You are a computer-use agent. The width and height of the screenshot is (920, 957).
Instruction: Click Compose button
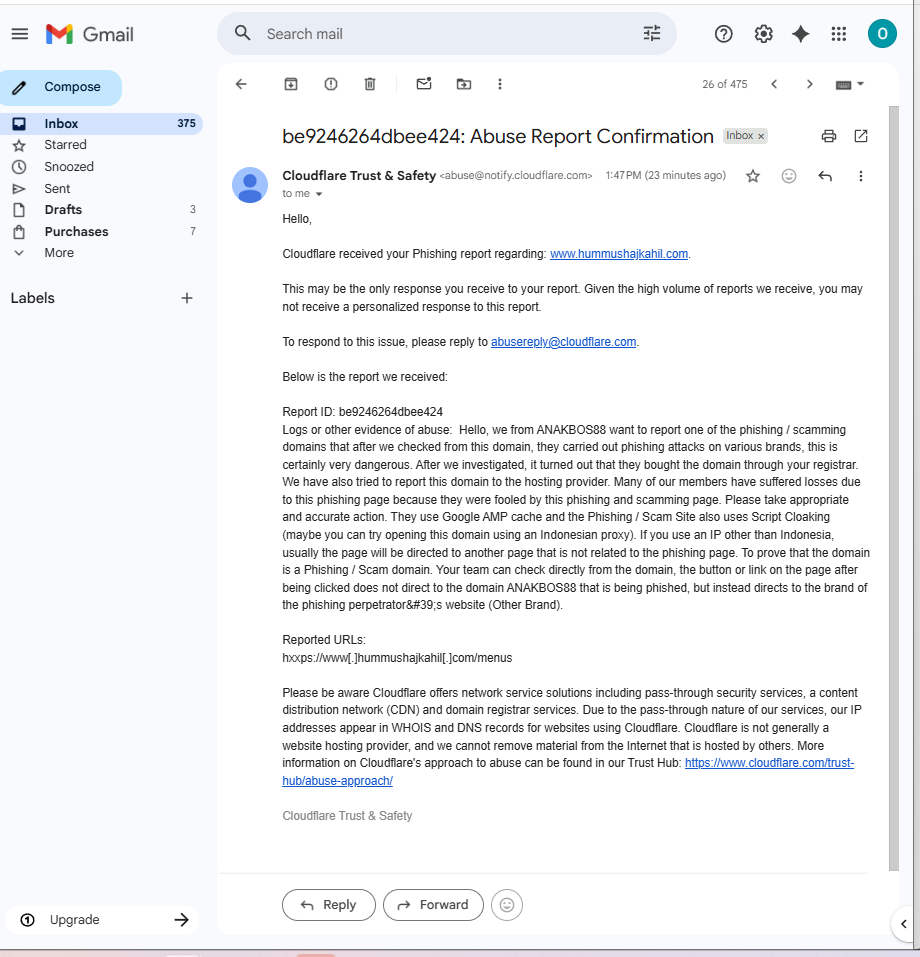click(x=60, y=87)
